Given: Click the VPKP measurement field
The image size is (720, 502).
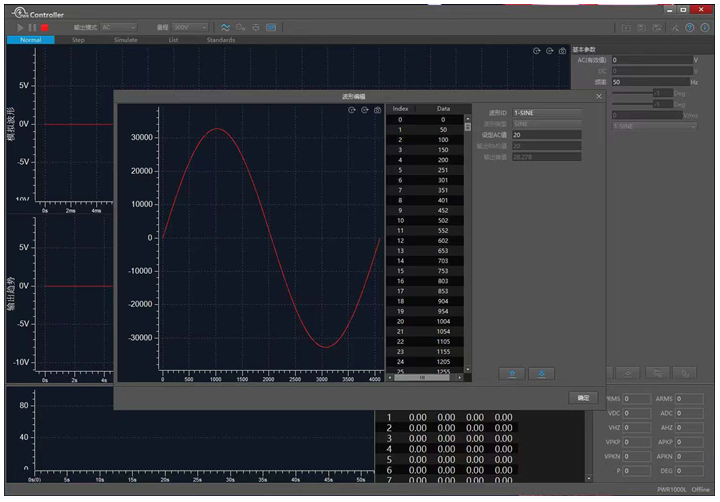Looking at the screenshot, I should pos(636,442).
